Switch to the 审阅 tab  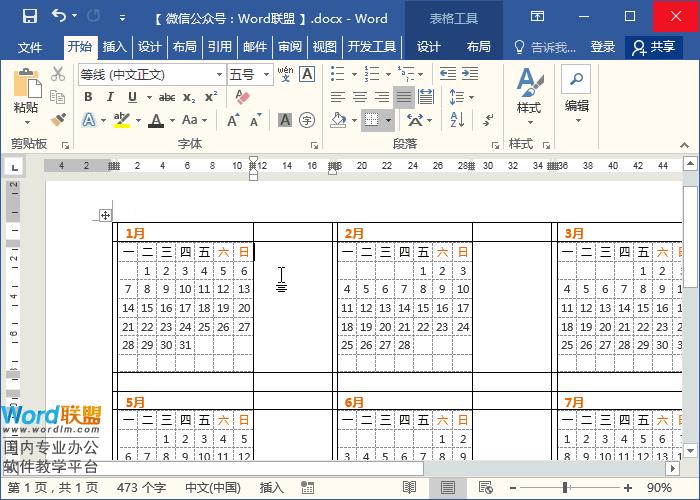pos(289,46)
